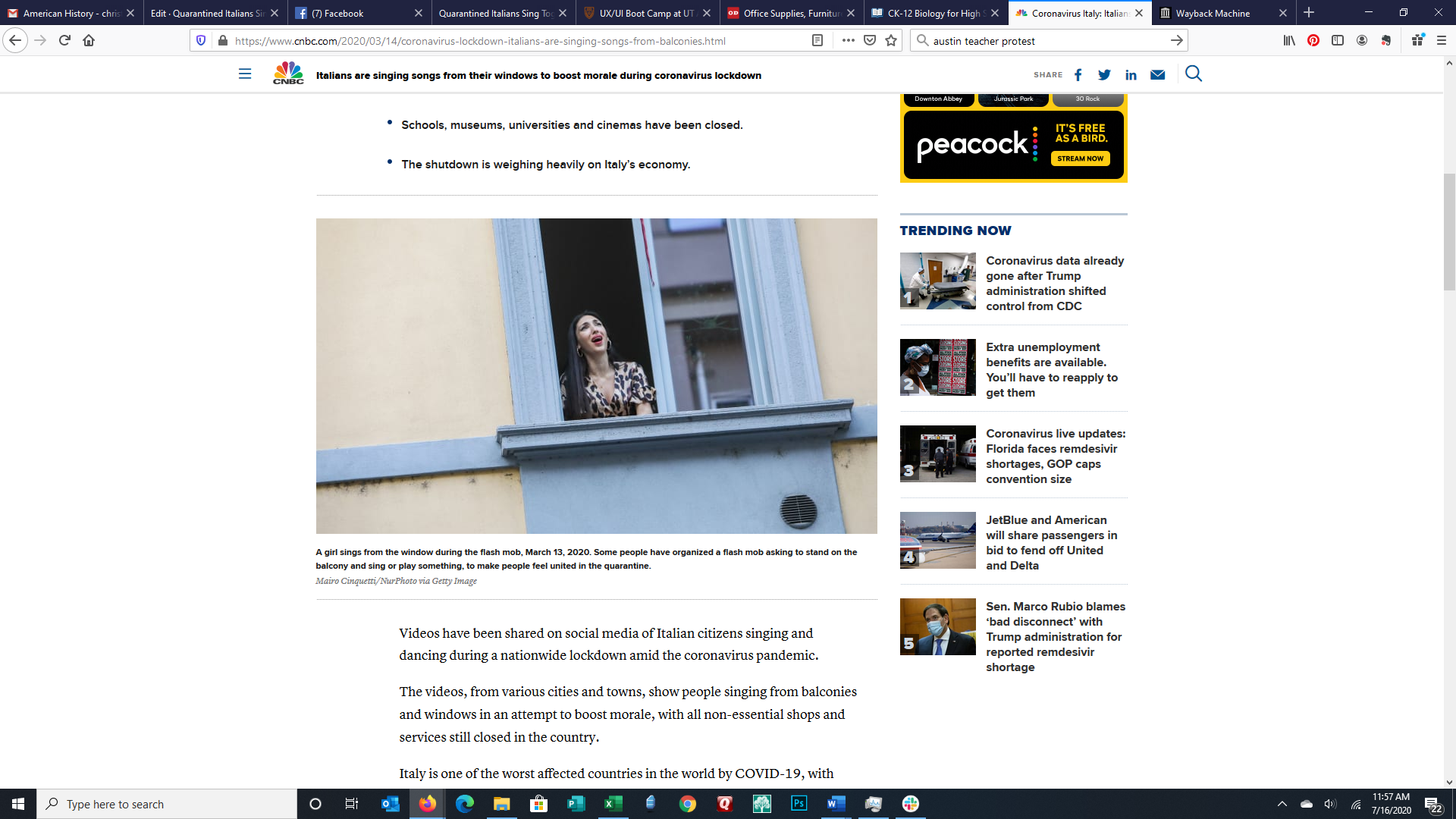This screenshot has height=819, width=1456.
Task: Open CNBC hamburger navigation menu
Action: (x=245, y=74)
